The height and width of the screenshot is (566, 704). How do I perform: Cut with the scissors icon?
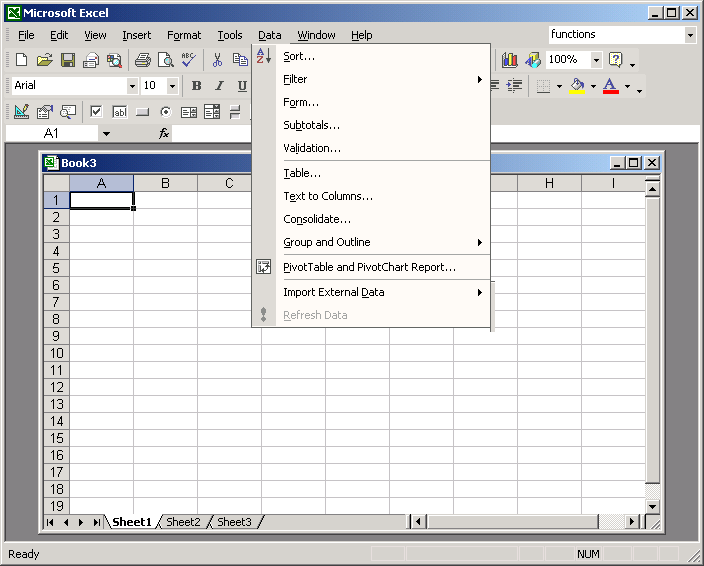pos(217,60)
